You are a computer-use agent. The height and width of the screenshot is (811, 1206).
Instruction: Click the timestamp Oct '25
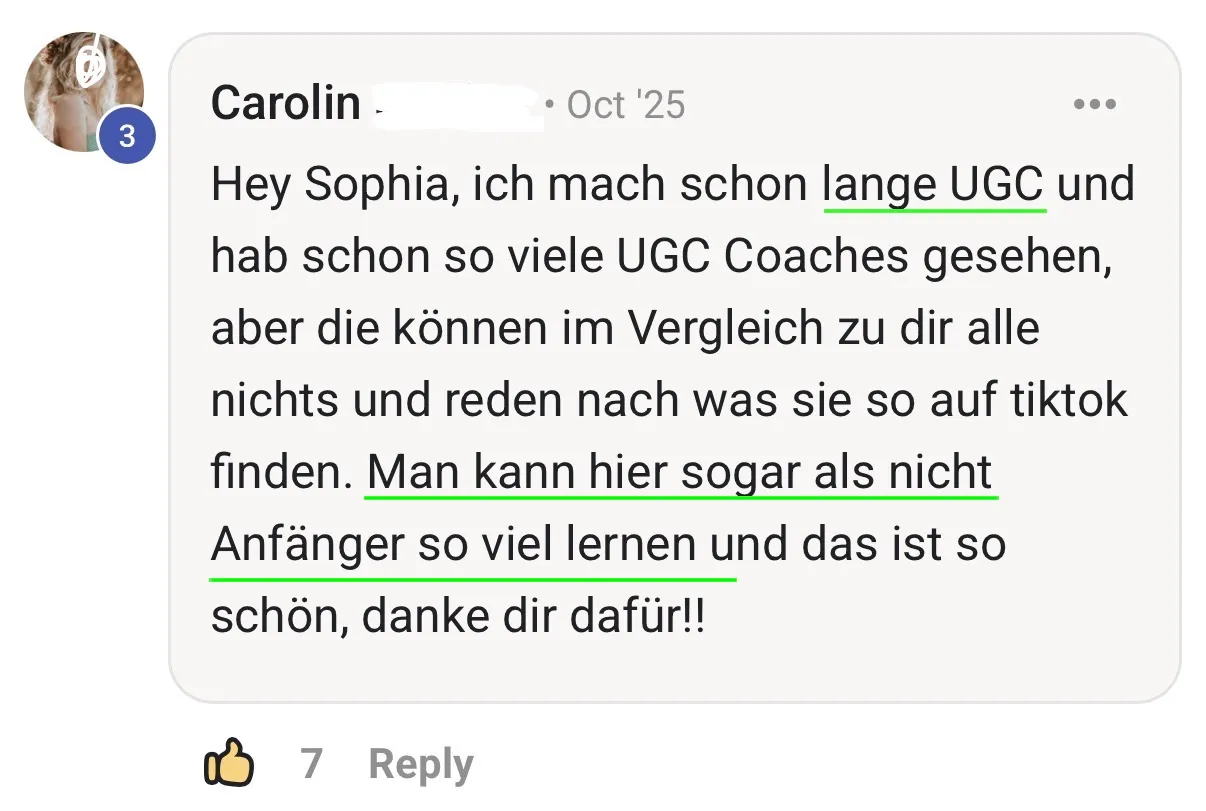pos(624,104)
